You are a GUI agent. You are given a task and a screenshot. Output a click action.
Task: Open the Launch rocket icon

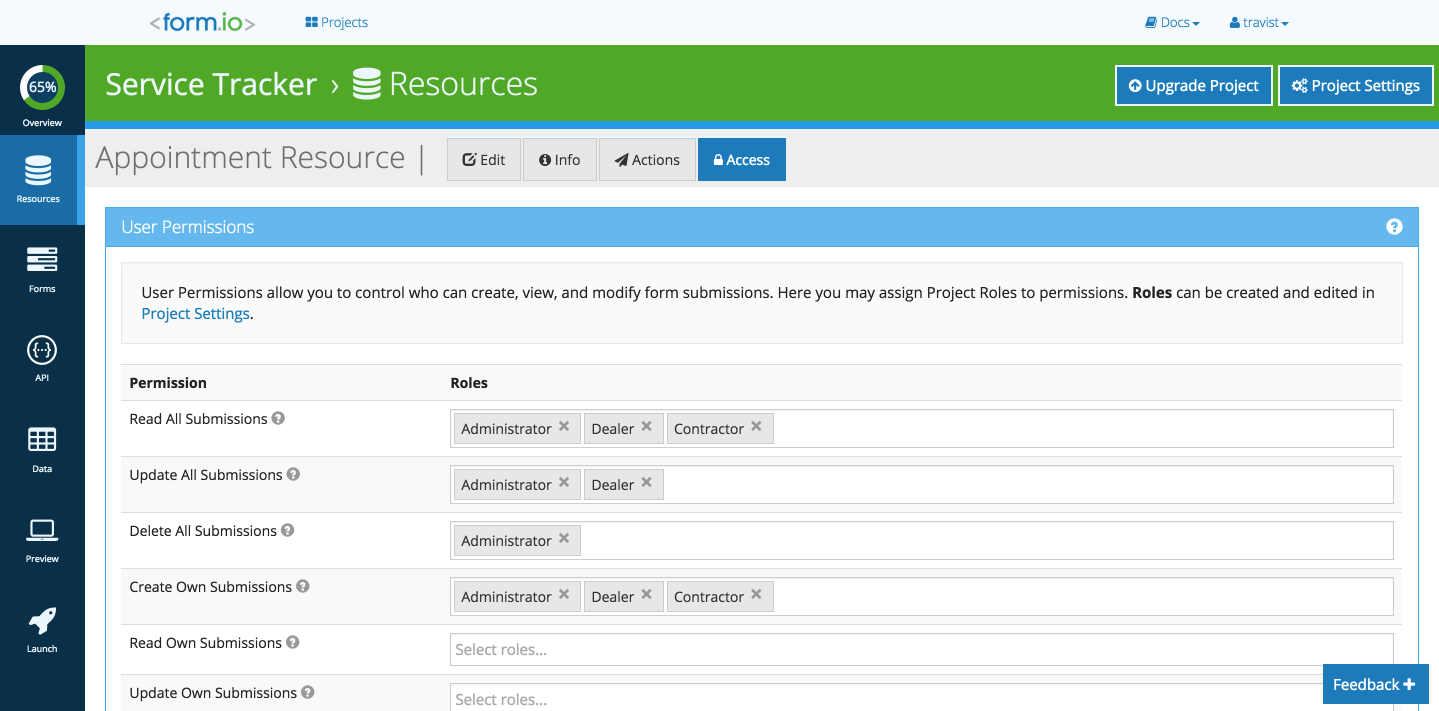(42, 621)
